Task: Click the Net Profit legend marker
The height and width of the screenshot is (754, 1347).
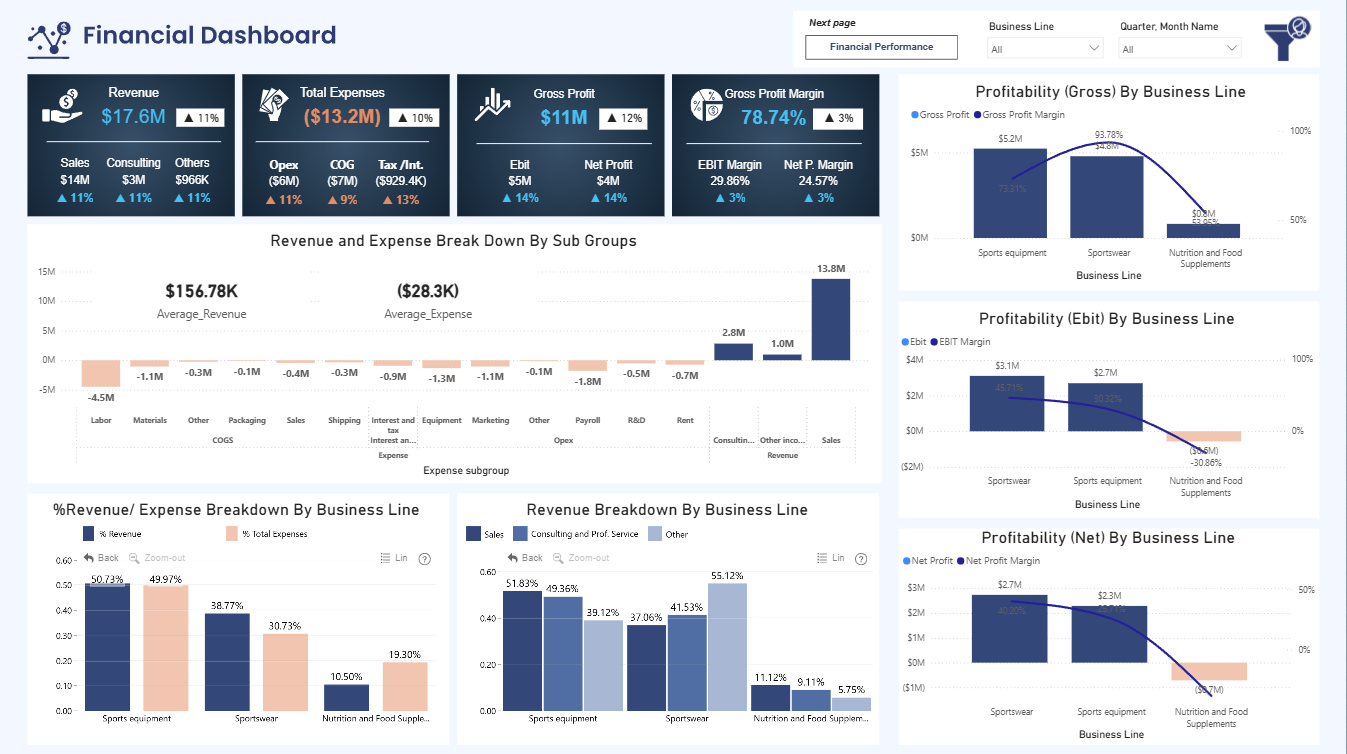Action: point(906,561)
